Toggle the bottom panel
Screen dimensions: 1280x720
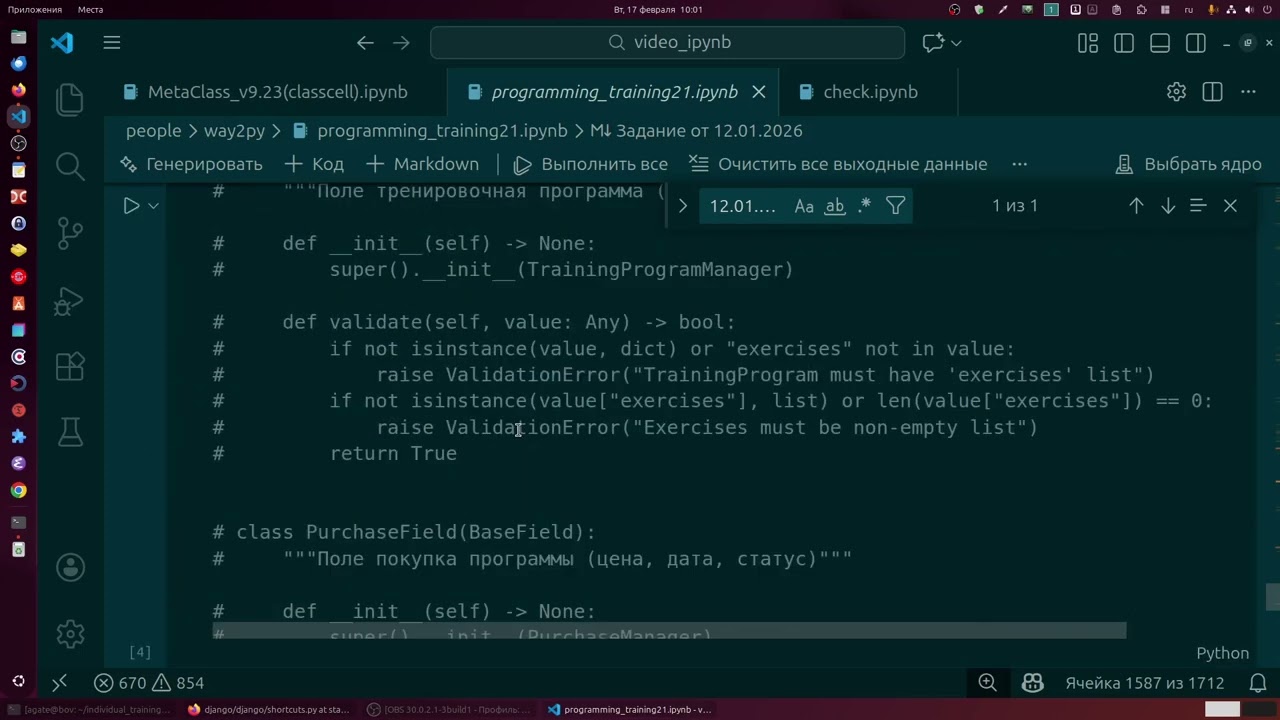tap(1160, 42)
